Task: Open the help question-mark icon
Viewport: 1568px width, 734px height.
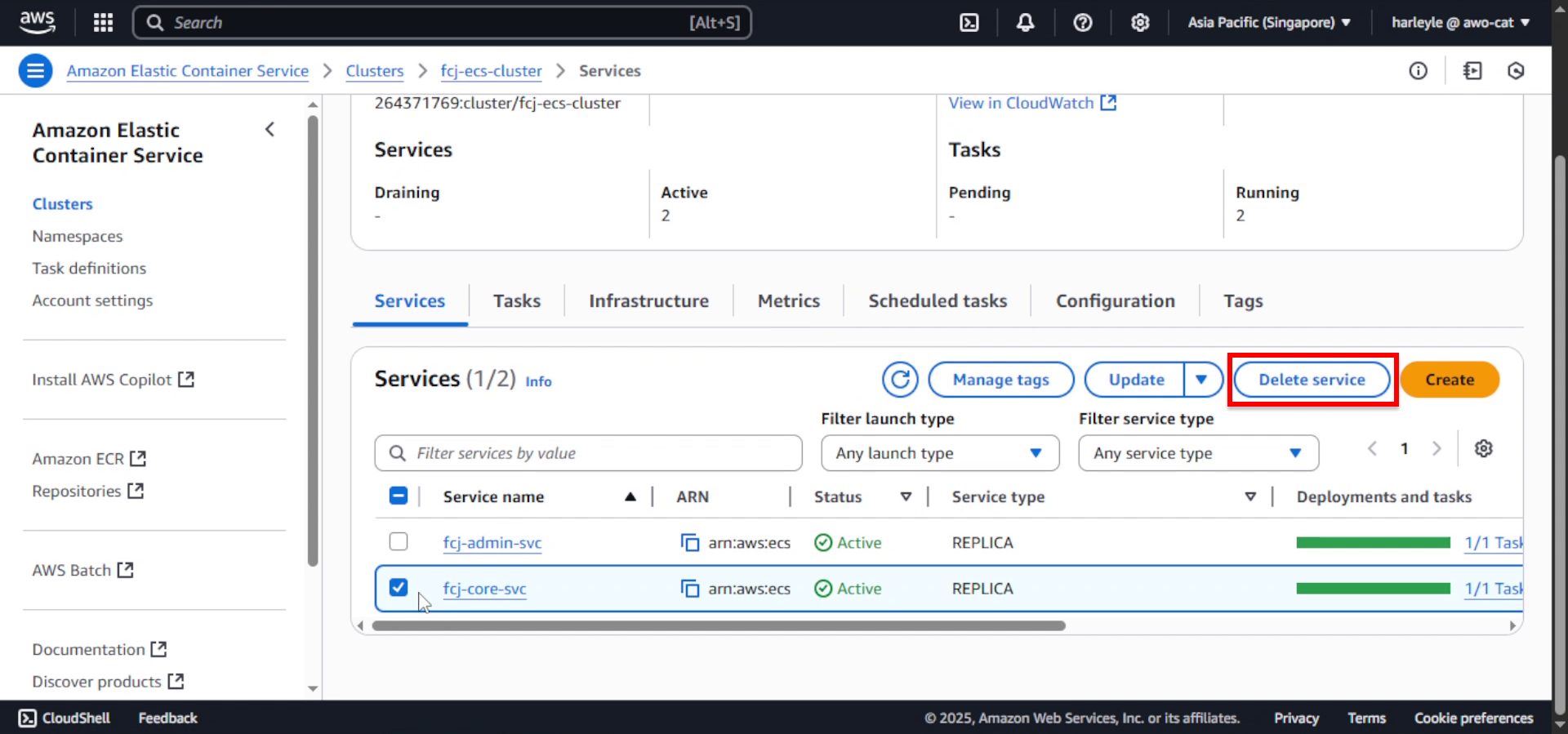Action: coord(1082,22)
